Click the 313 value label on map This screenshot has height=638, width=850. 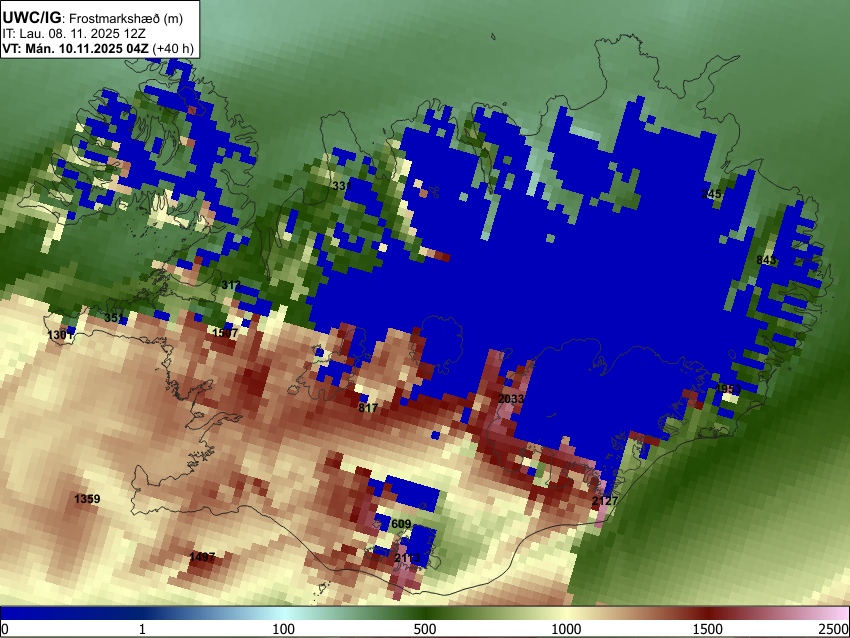231,285
